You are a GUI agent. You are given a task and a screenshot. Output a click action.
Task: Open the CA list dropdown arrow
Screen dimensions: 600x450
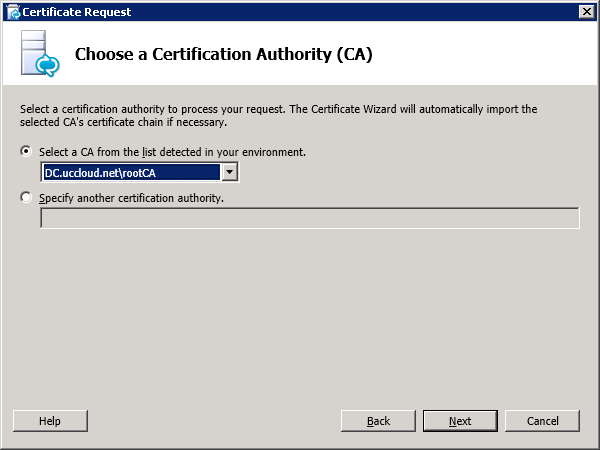[x=229, y=172]
